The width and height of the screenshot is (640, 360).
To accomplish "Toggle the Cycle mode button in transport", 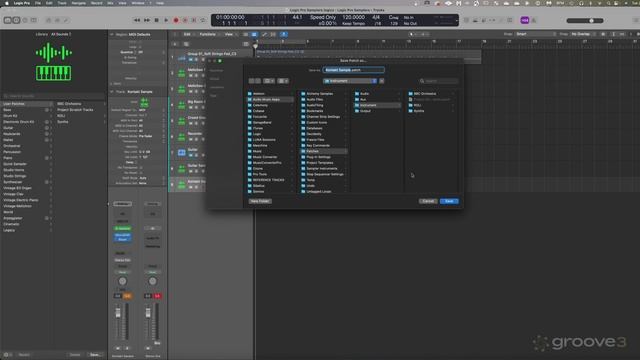I will (203, 20).
